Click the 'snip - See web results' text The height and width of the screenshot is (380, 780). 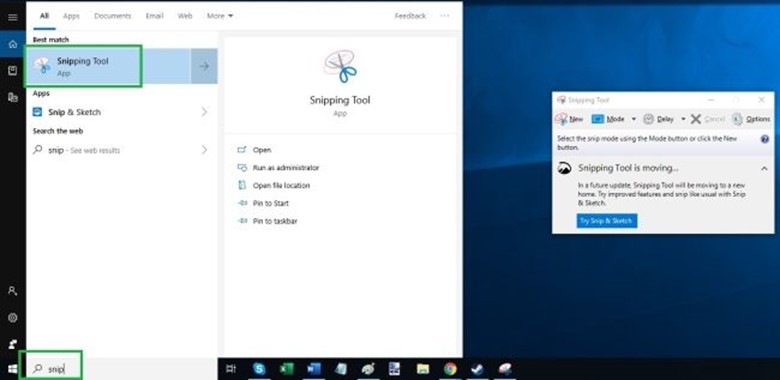(x=84, y=150)
